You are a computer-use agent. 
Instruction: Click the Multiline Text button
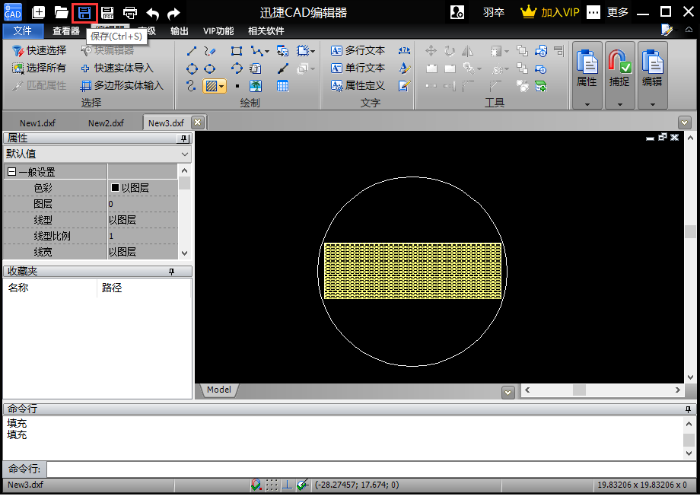coord(358,50)
